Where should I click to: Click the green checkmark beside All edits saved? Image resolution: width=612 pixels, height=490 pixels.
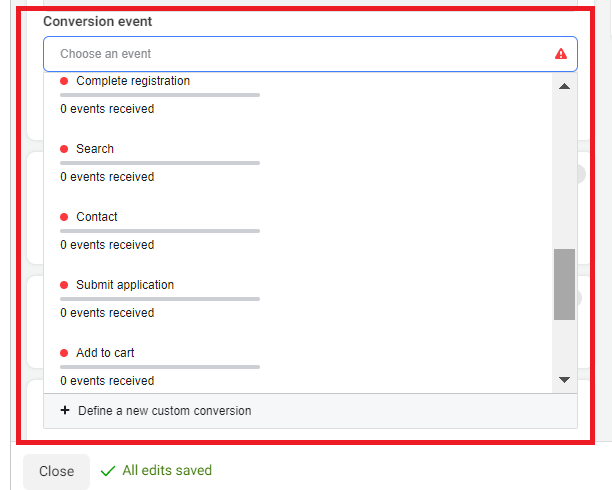108,470
